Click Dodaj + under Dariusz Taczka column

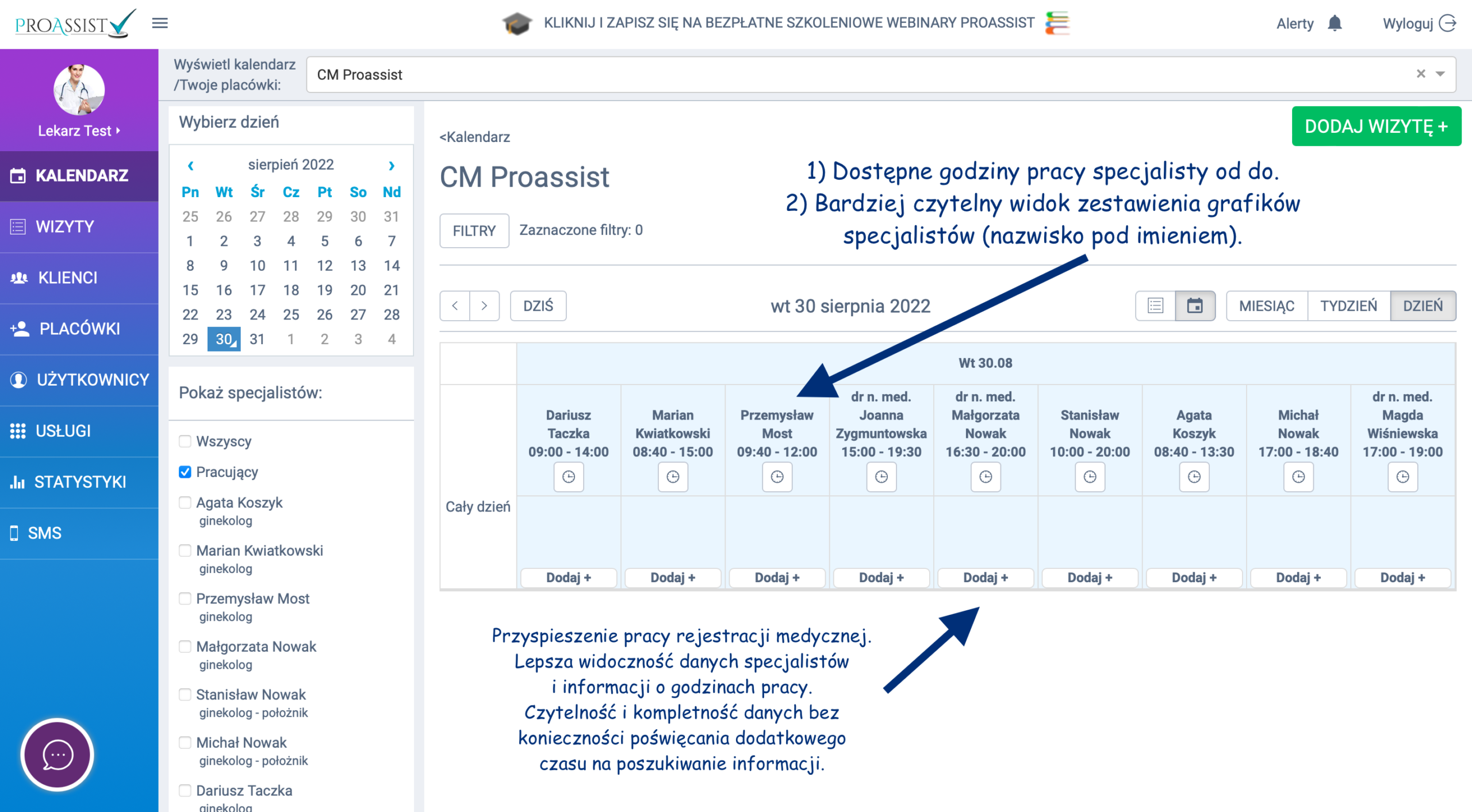(x=568, y=578)
